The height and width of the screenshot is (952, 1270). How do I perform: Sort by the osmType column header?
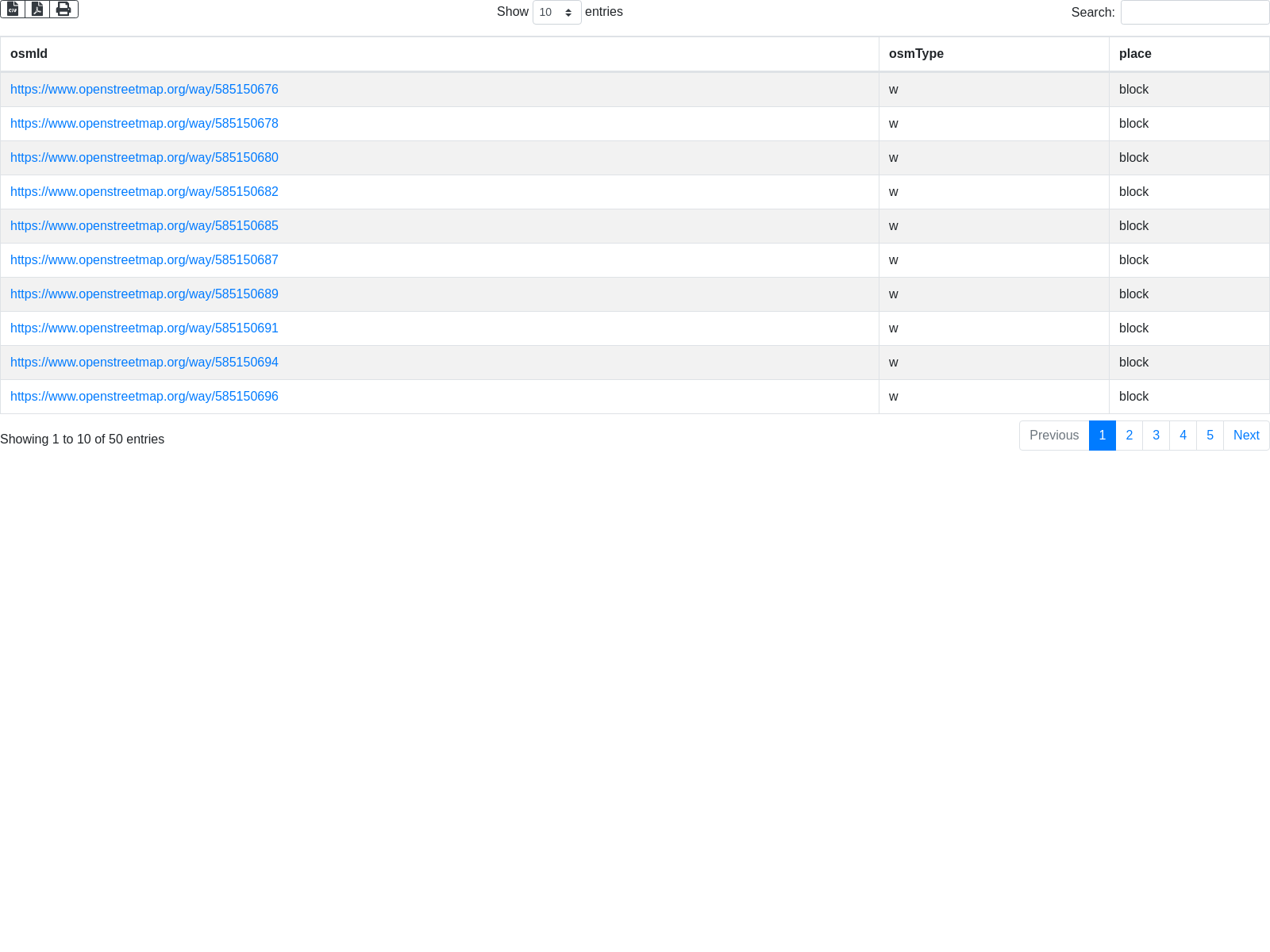coord(916,54)
